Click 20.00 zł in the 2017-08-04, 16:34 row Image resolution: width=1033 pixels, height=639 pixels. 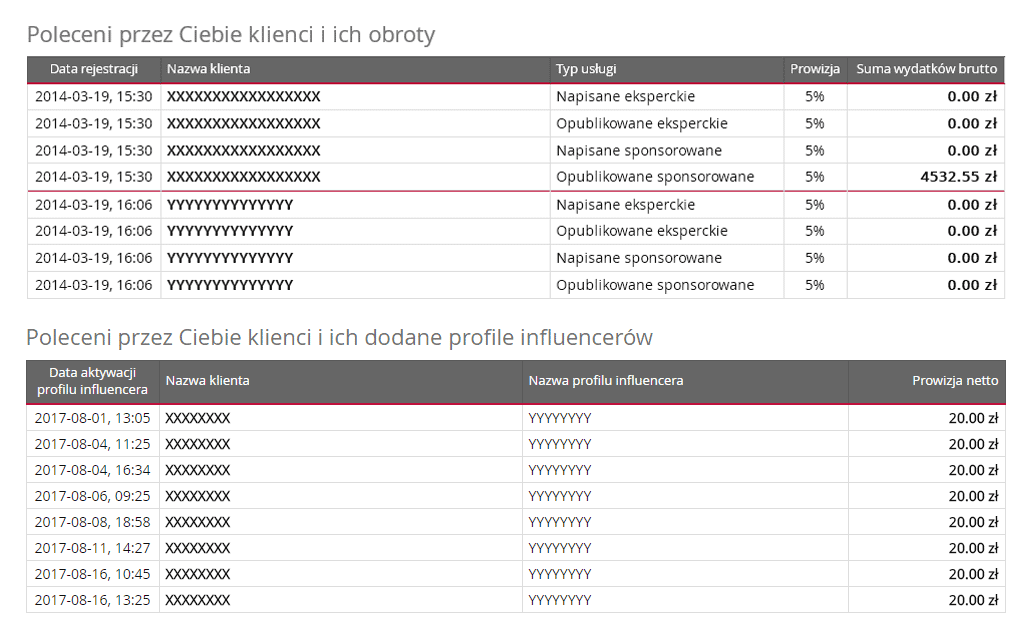(x=974, y=470)
